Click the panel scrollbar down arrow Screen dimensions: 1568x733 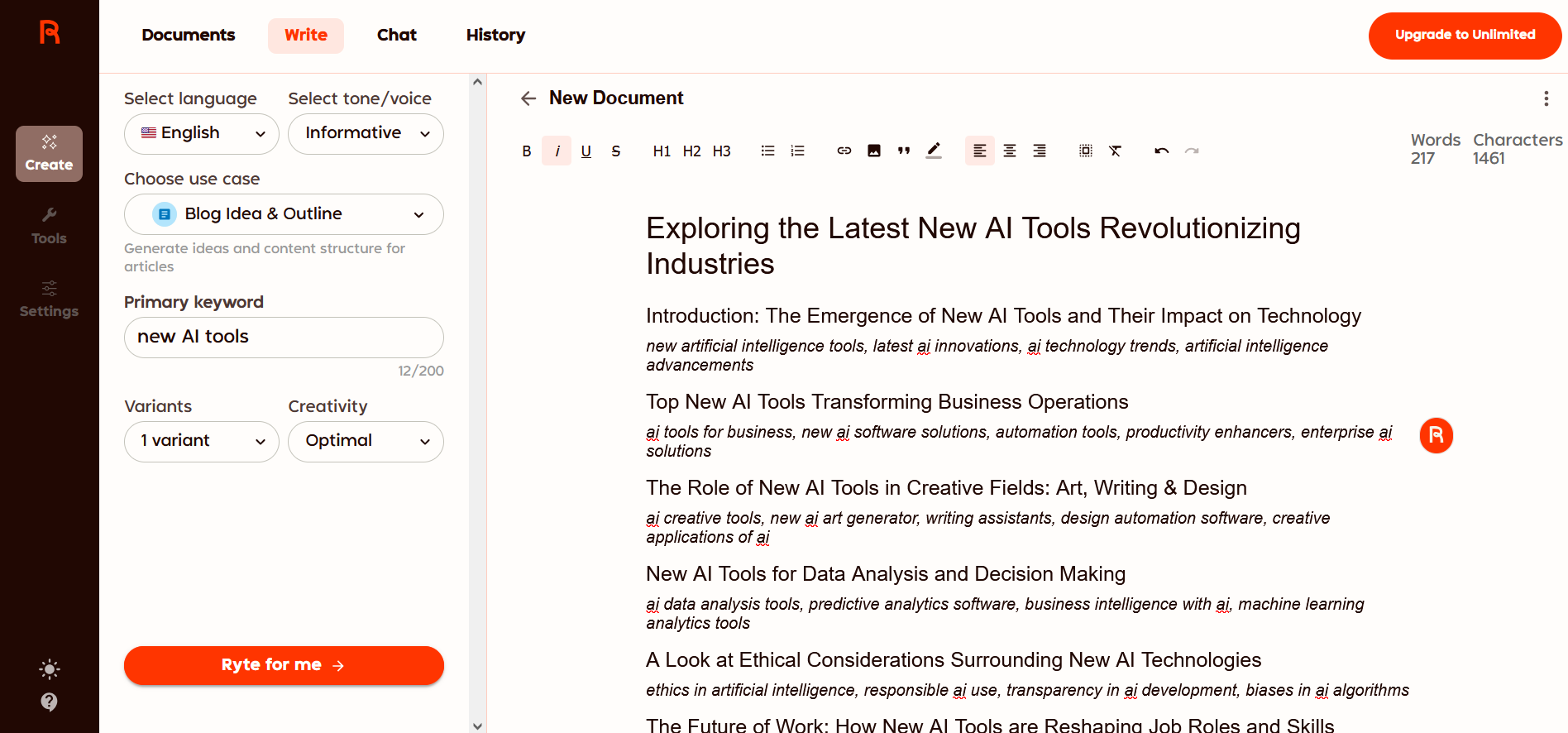pyautogui.click(x=477, y=726)
